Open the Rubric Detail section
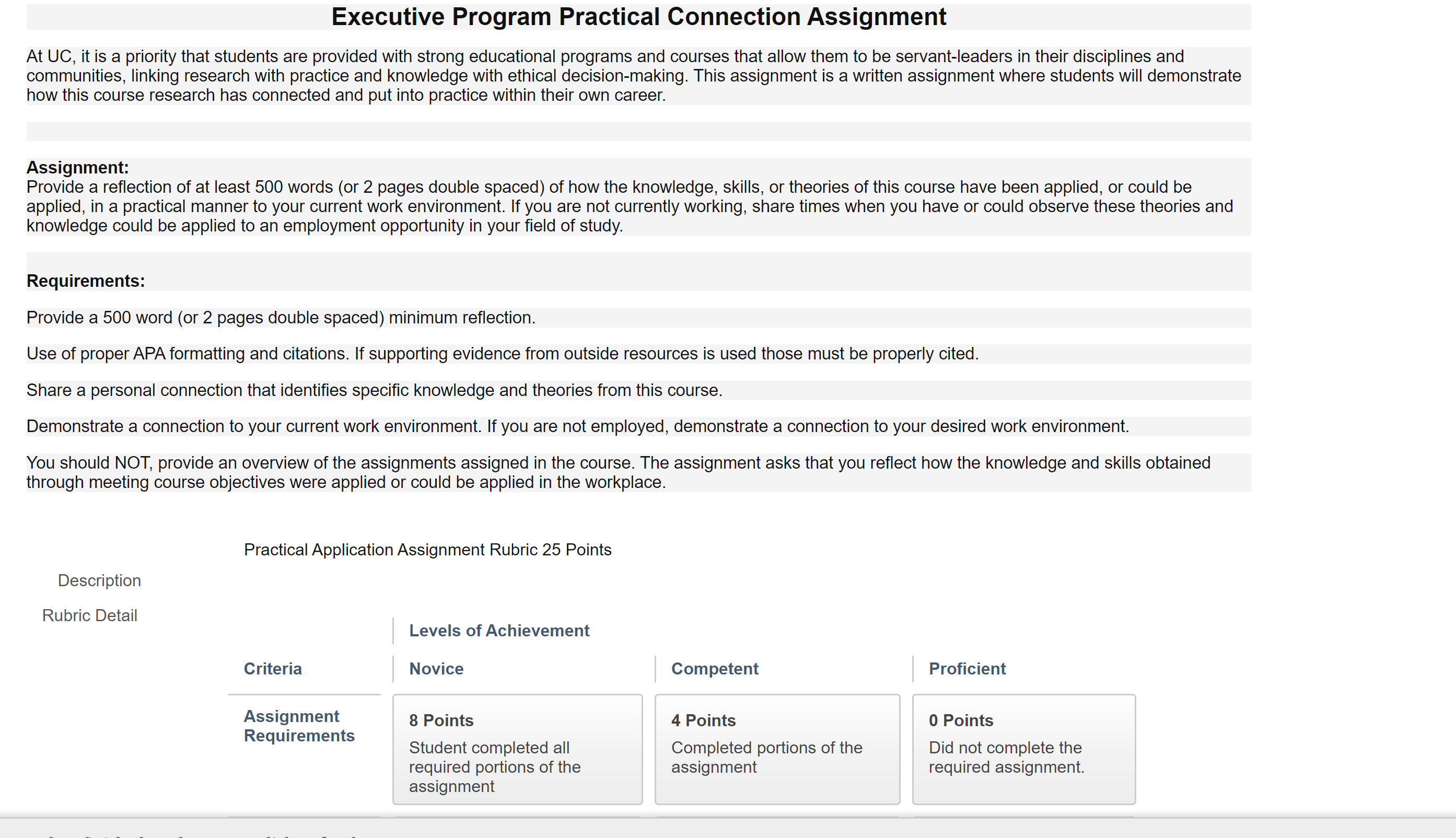This screenshot has height=838, width=1456. pos(89,615)
